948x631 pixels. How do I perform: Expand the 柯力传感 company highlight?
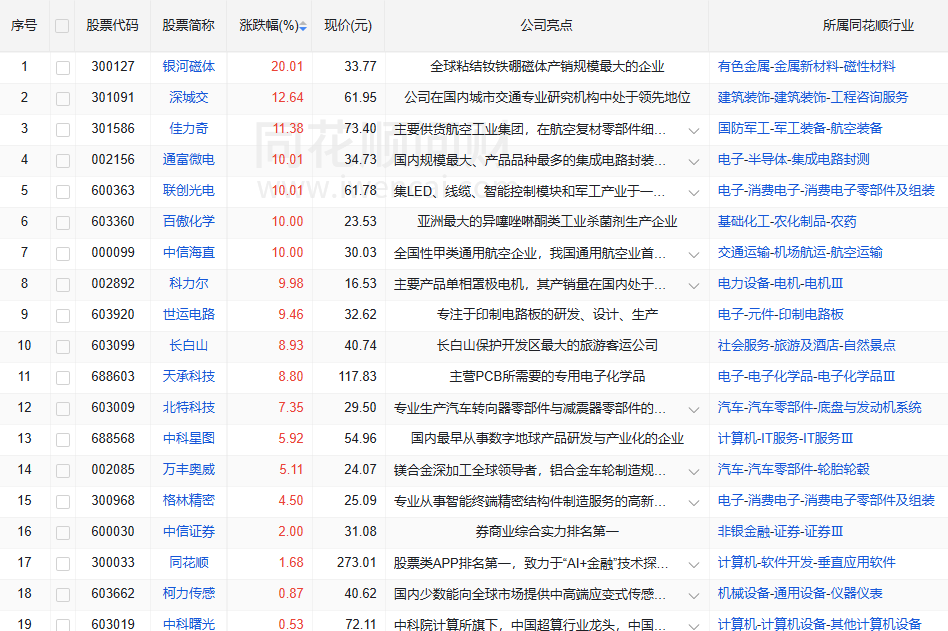(x=694, y=596)
